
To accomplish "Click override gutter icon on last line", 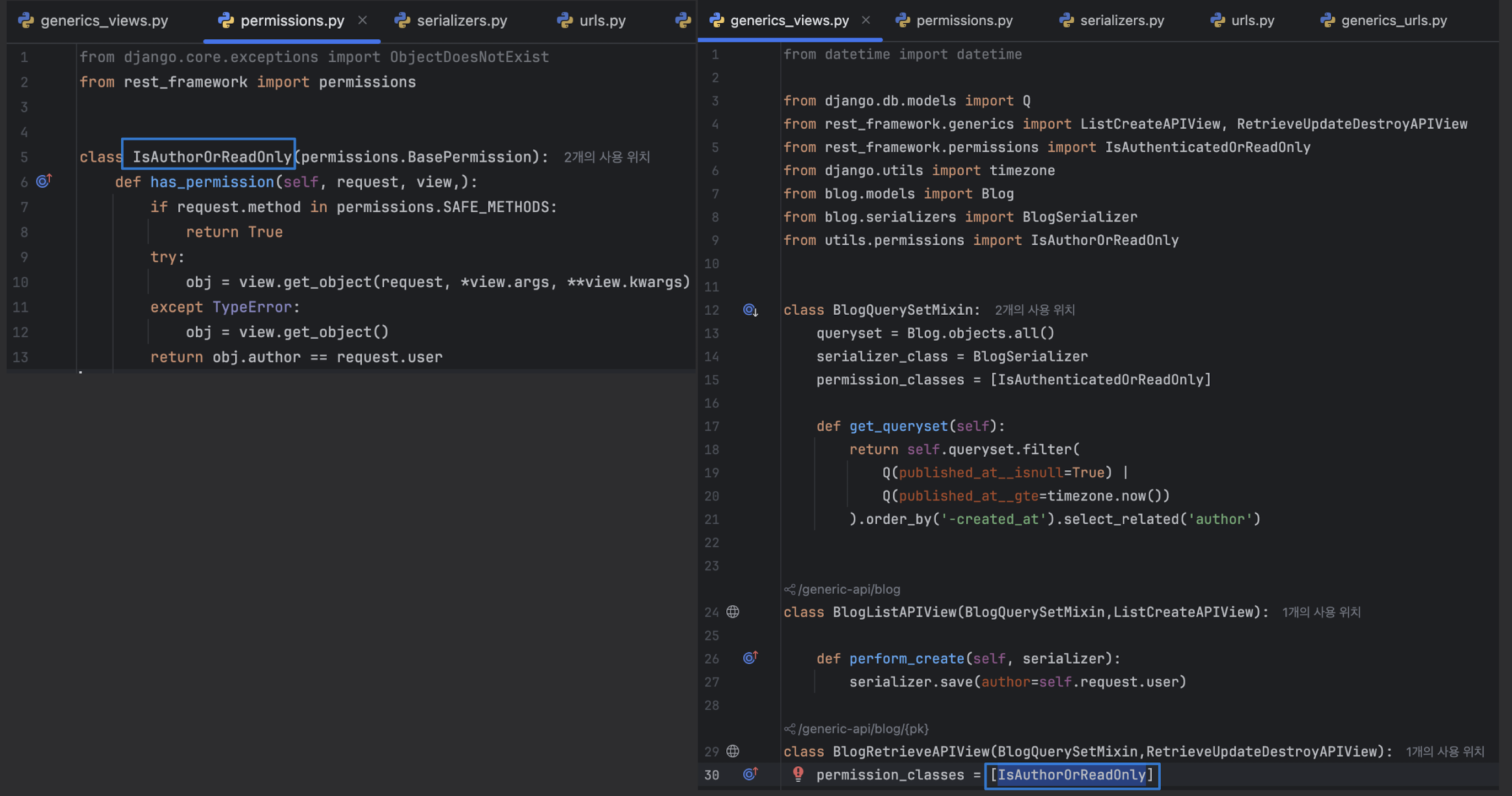I will 750,775.
